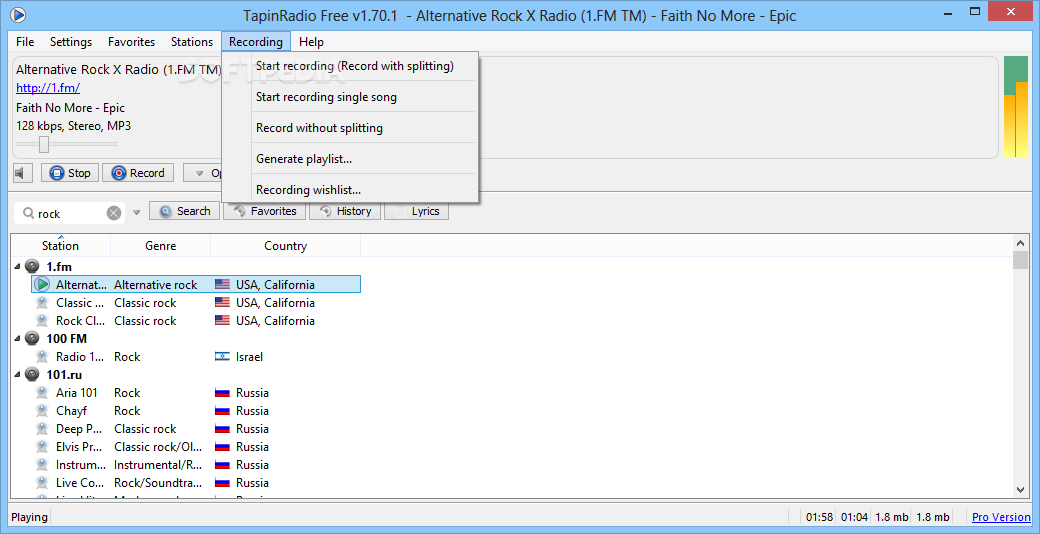Click the Playing status text
Screen dimensions: 1040x534
pos(30,517)
